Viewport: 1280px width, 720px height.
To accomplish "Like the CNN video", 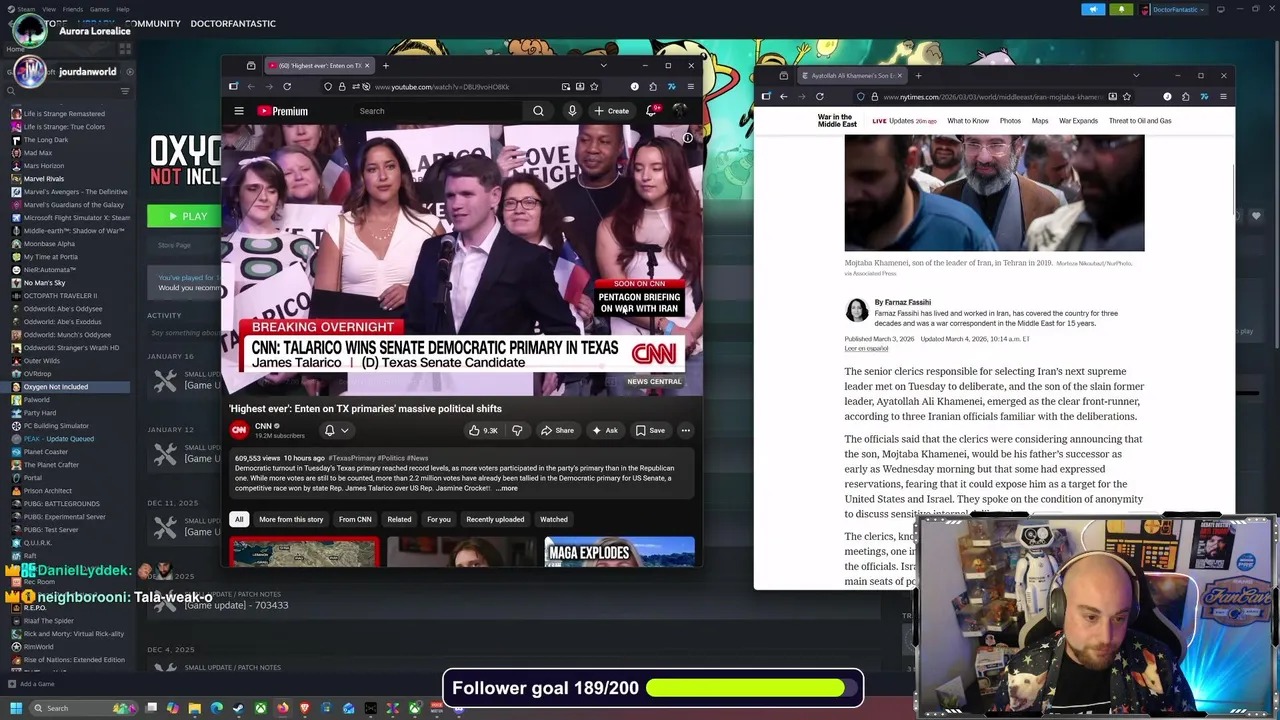I will coord(483,431).
